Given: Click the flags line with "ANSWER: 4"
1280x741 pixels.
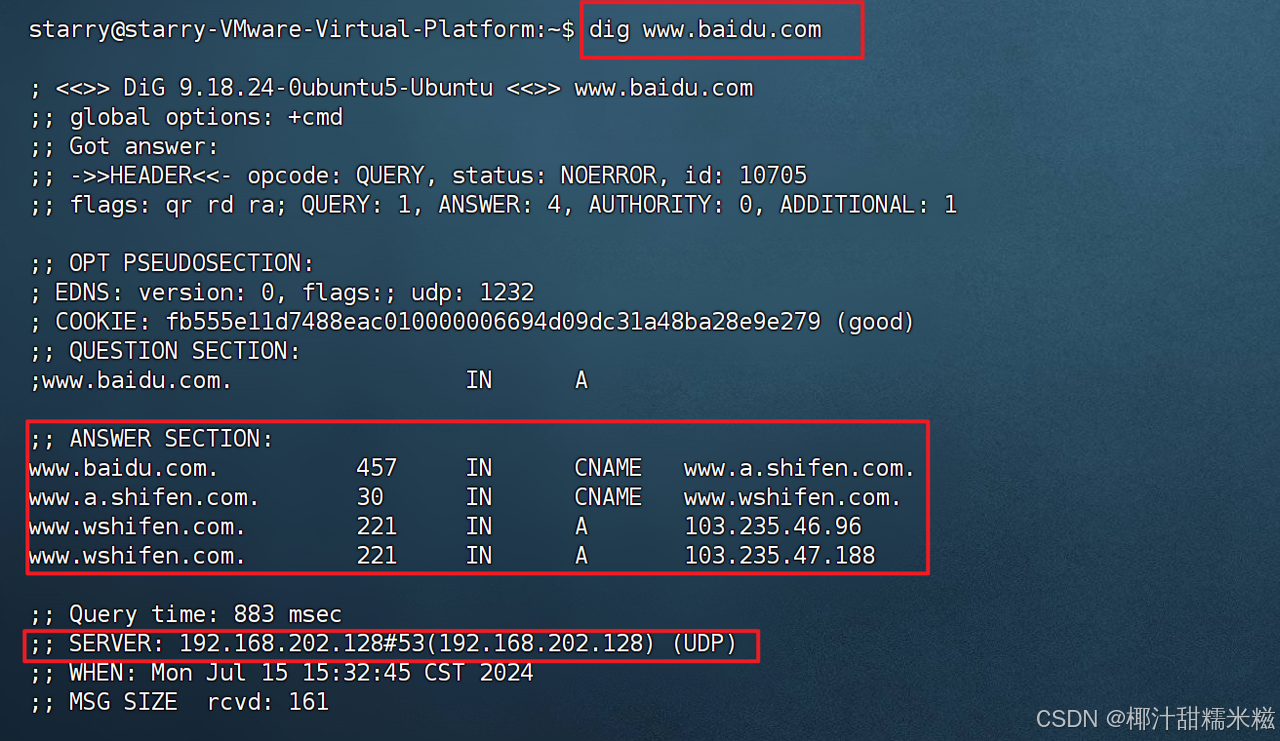Looking at the screenshot, I should click(493, 205).
